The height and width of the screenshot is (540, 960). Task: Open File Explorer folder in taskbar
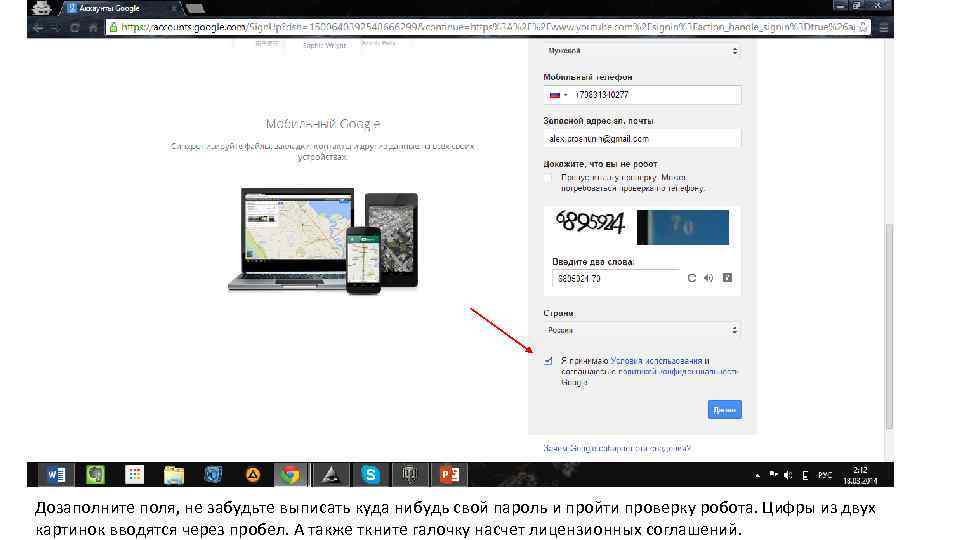coord(174,474)
